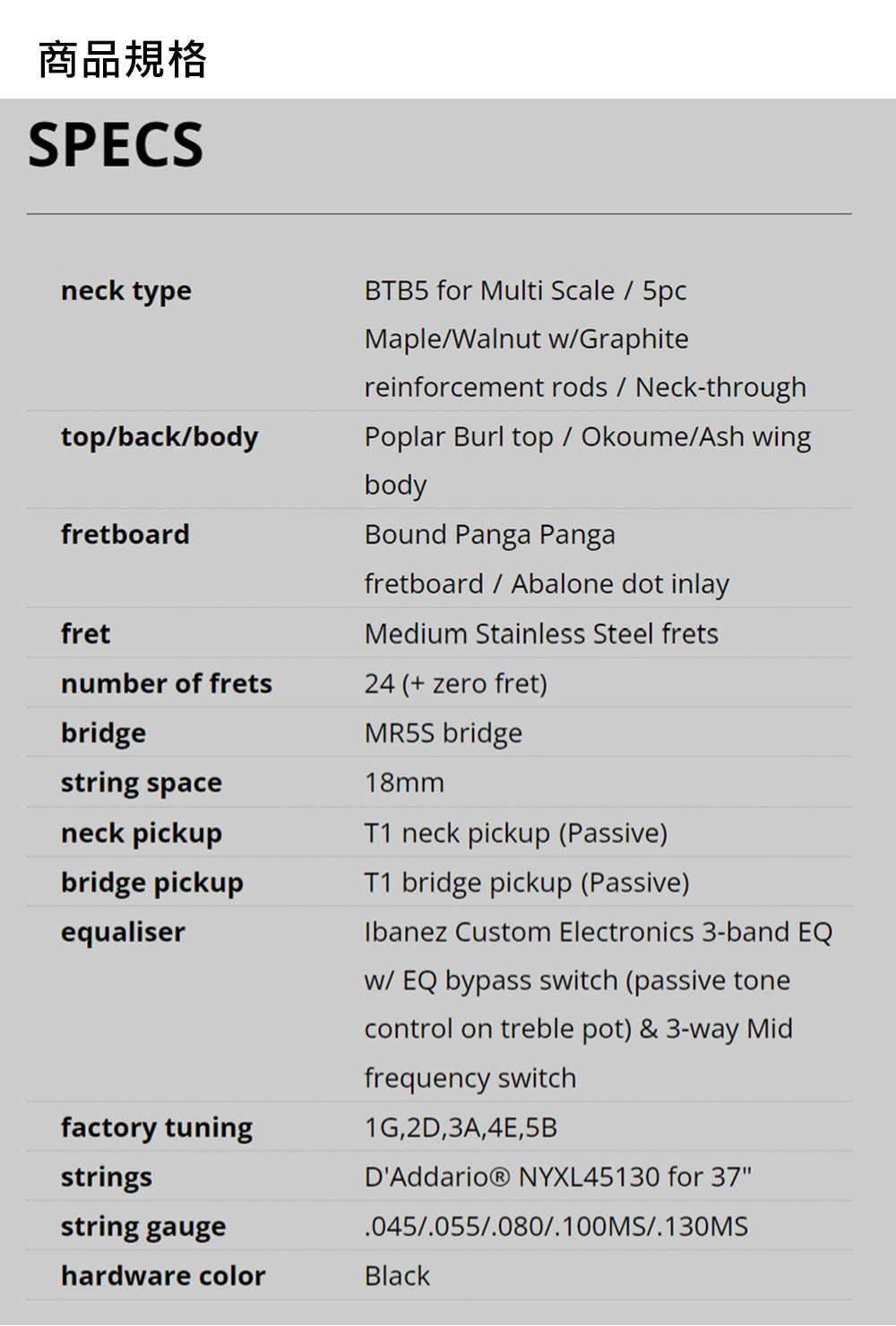Click the SPECS title
The image size is (896, 1326).
[x=116, y=145]
